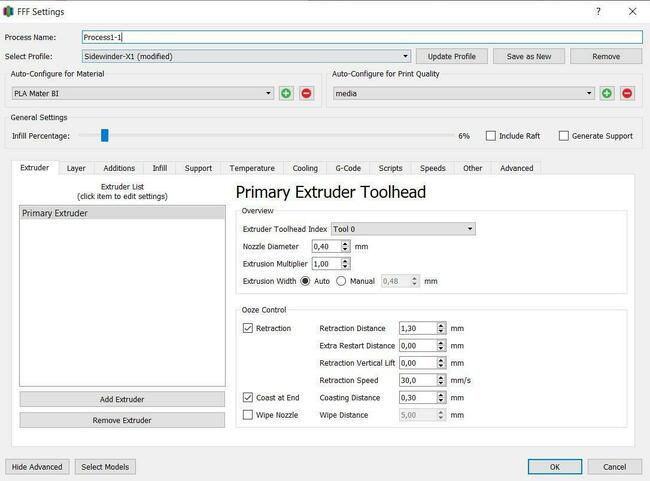
Task: Click red remove icon for print quality
Action: [x=627, y=93]
